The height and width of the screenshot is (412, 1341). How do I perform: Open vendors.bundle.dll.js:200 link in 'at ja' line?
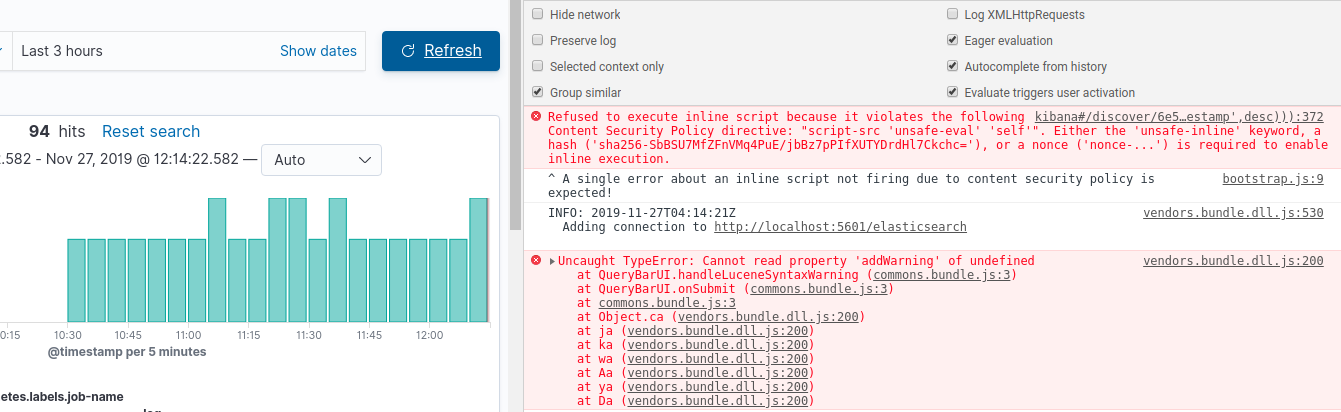(717, 331)
